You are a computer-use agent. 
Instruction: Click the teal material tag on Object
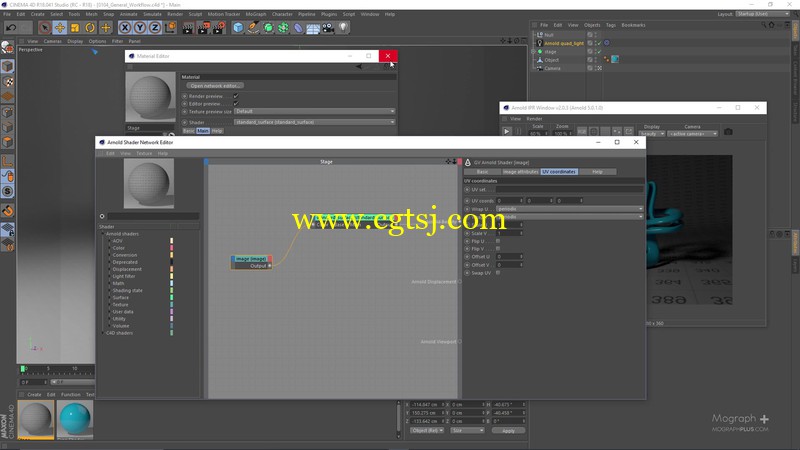[x=615, y=60]
